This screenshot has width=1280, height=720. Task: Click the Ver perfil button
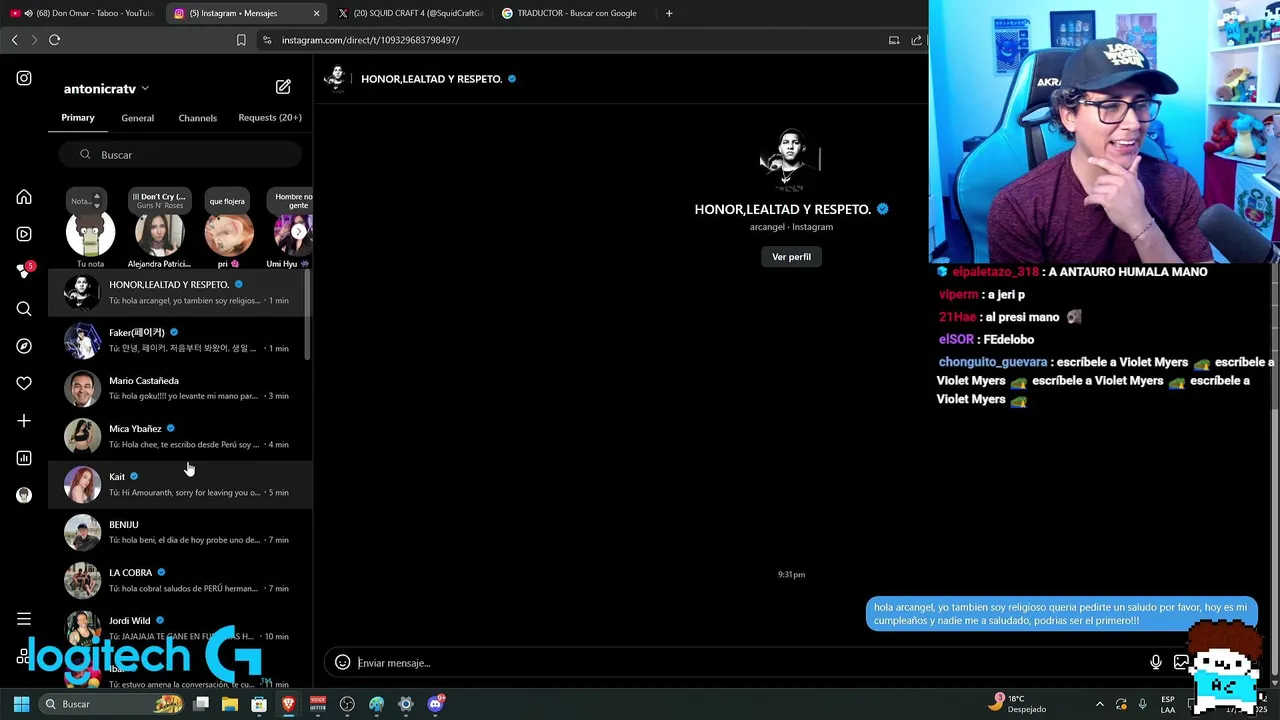tap(791, 257)
